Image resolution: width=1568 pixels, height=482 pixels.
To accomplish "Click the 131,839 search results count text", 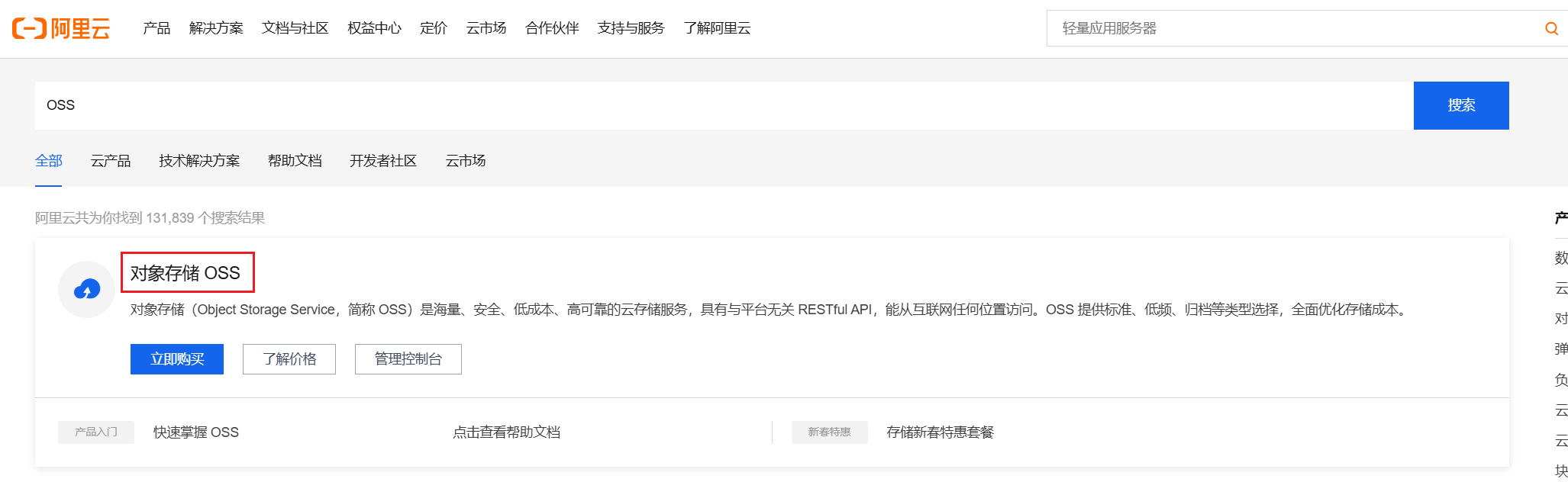I will pyautogui.click(x=150, y=218).
